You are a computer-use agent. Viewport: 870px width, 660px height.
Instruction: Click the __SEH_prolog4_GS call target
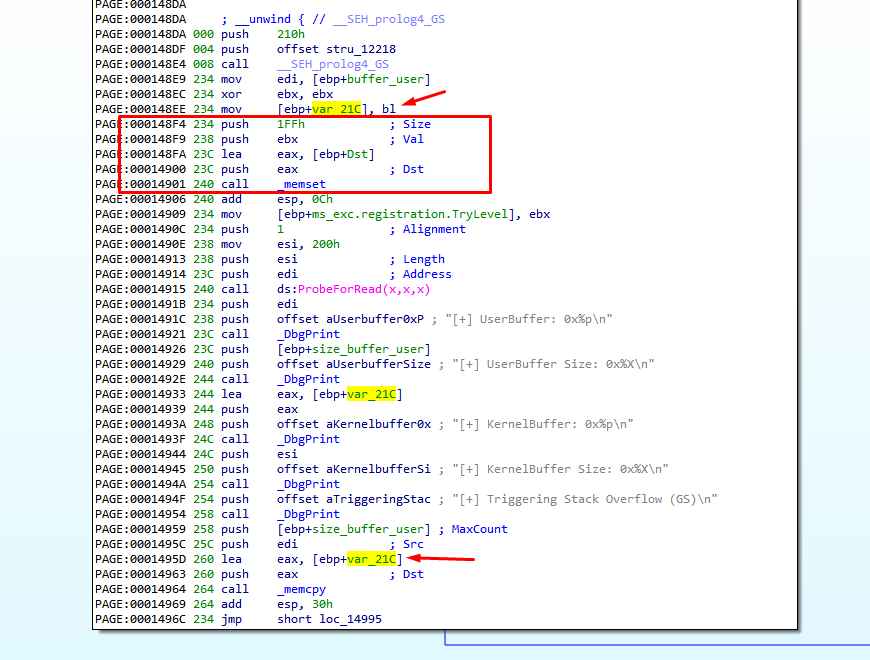(x=333, y=64)
